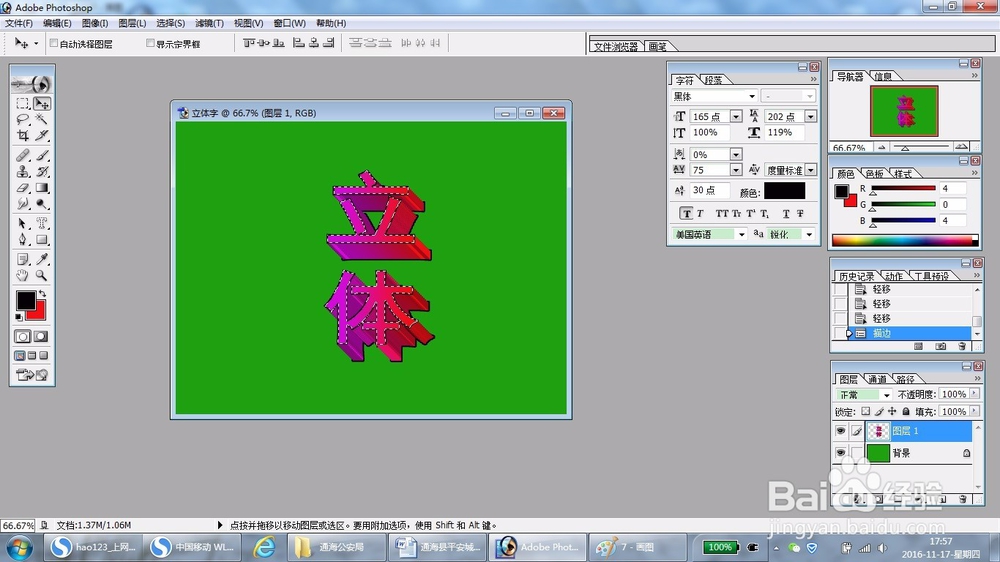Select the Move tool in toolbox

click(x=42, y=103)
